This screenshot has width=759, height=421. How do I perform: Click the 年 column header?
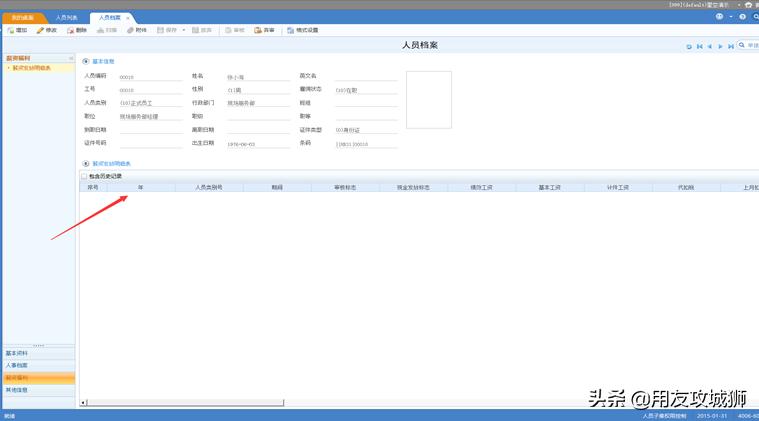pyautogui.click(x=140, y=187)
